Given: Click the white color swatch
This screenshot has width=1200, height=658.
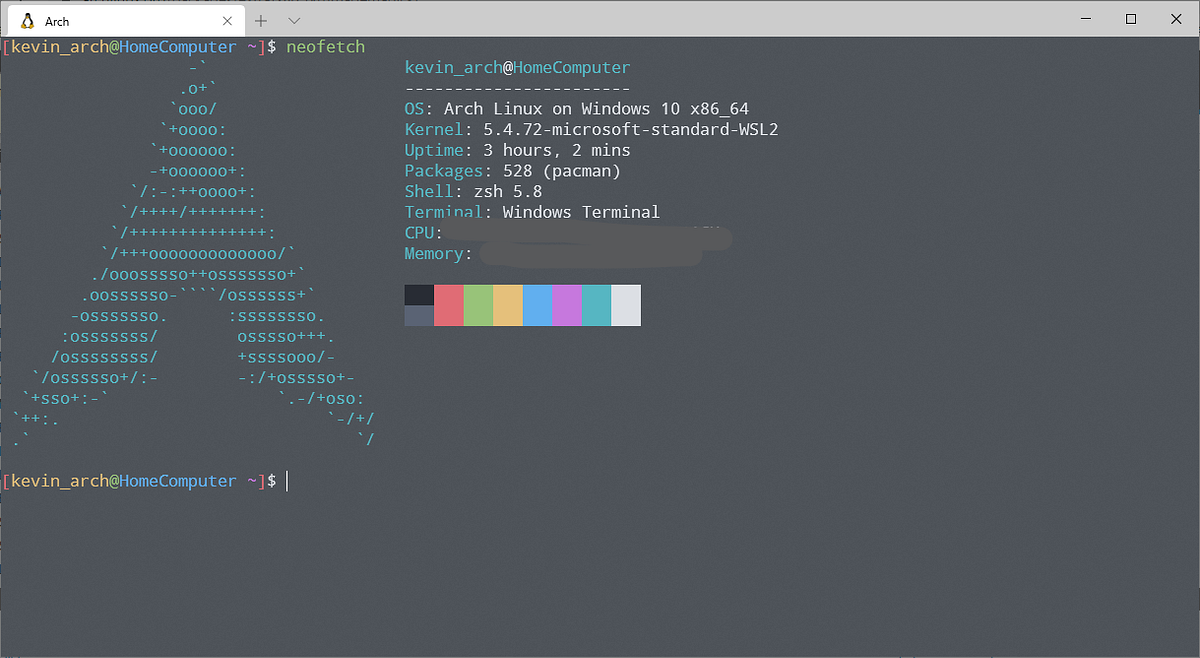Looking at the screenshot, I should (625, 305).
